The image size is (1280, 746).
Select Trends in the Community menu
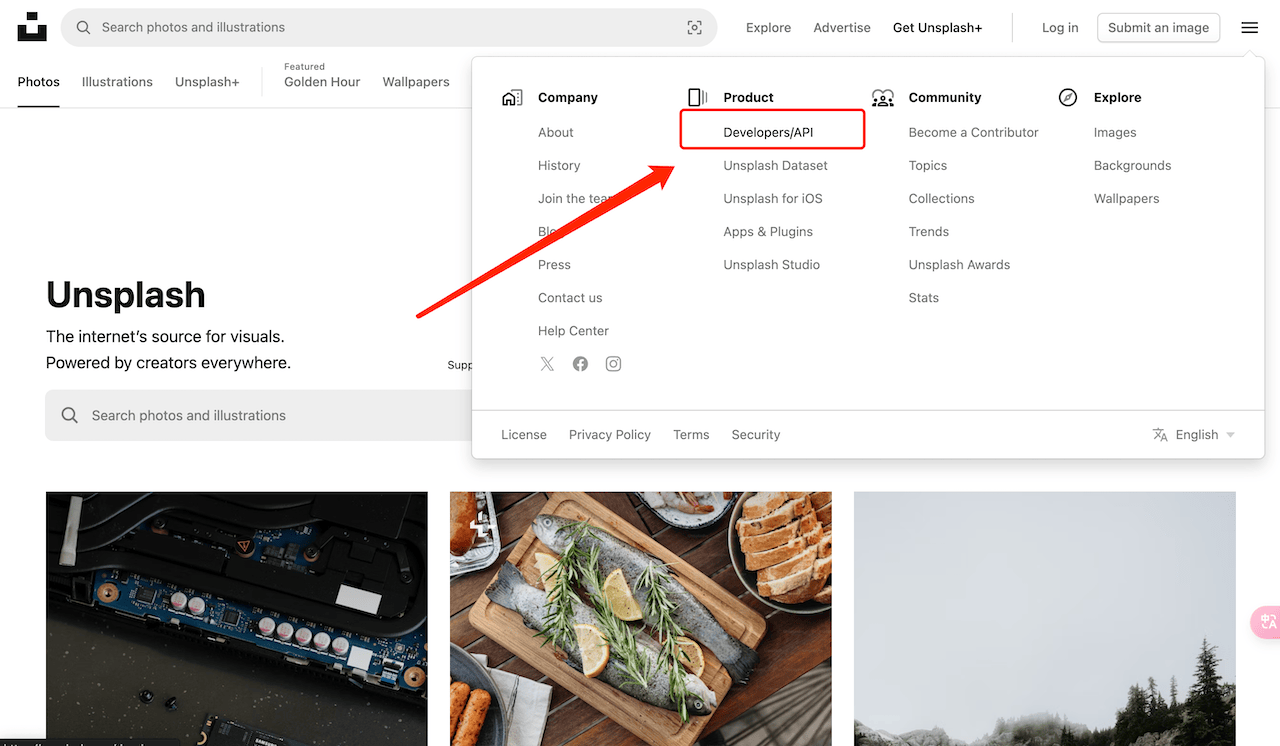click(x=929, y=232)
